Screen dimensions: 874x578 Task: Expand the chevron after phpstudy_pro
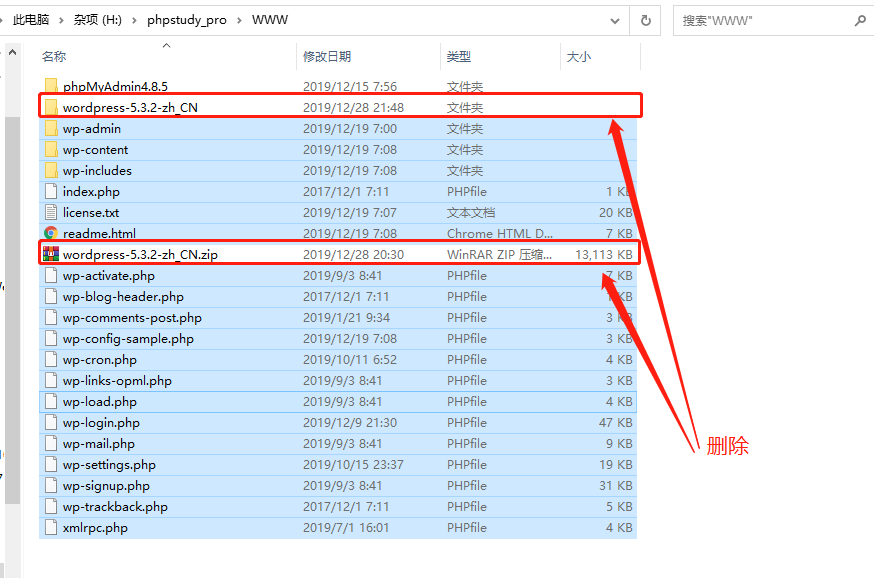pyautogui.click(x=239, y=21)
